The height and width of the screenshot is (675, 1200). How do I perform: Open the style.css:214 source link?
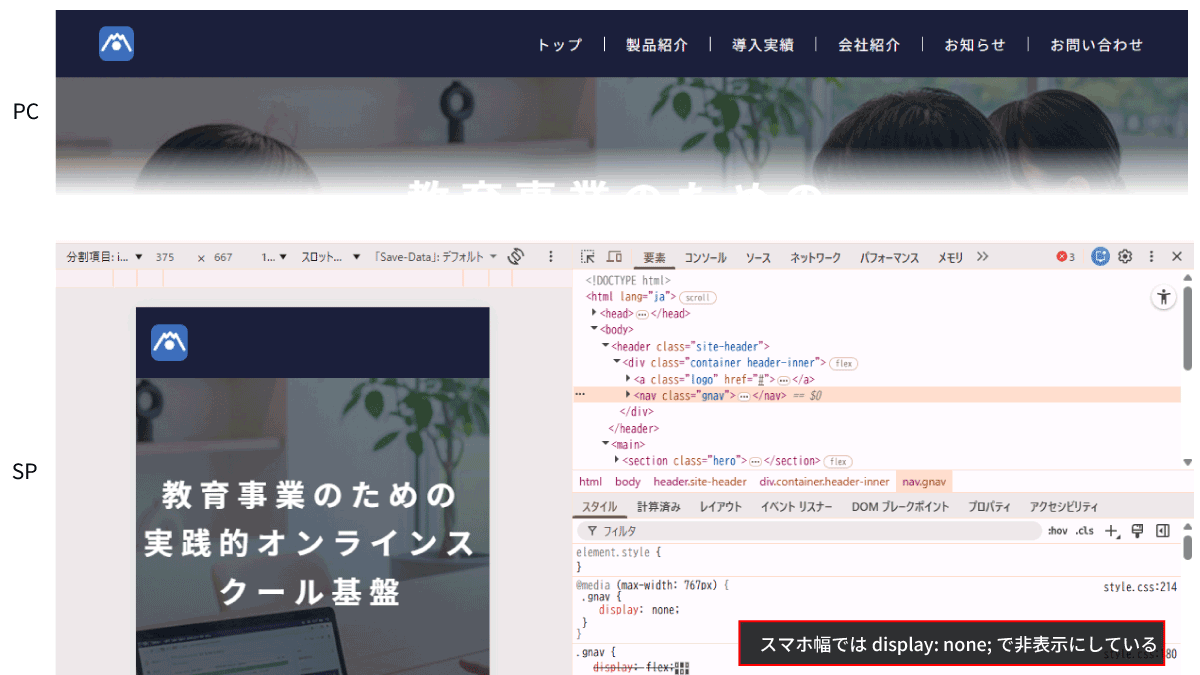[1140, 587]
